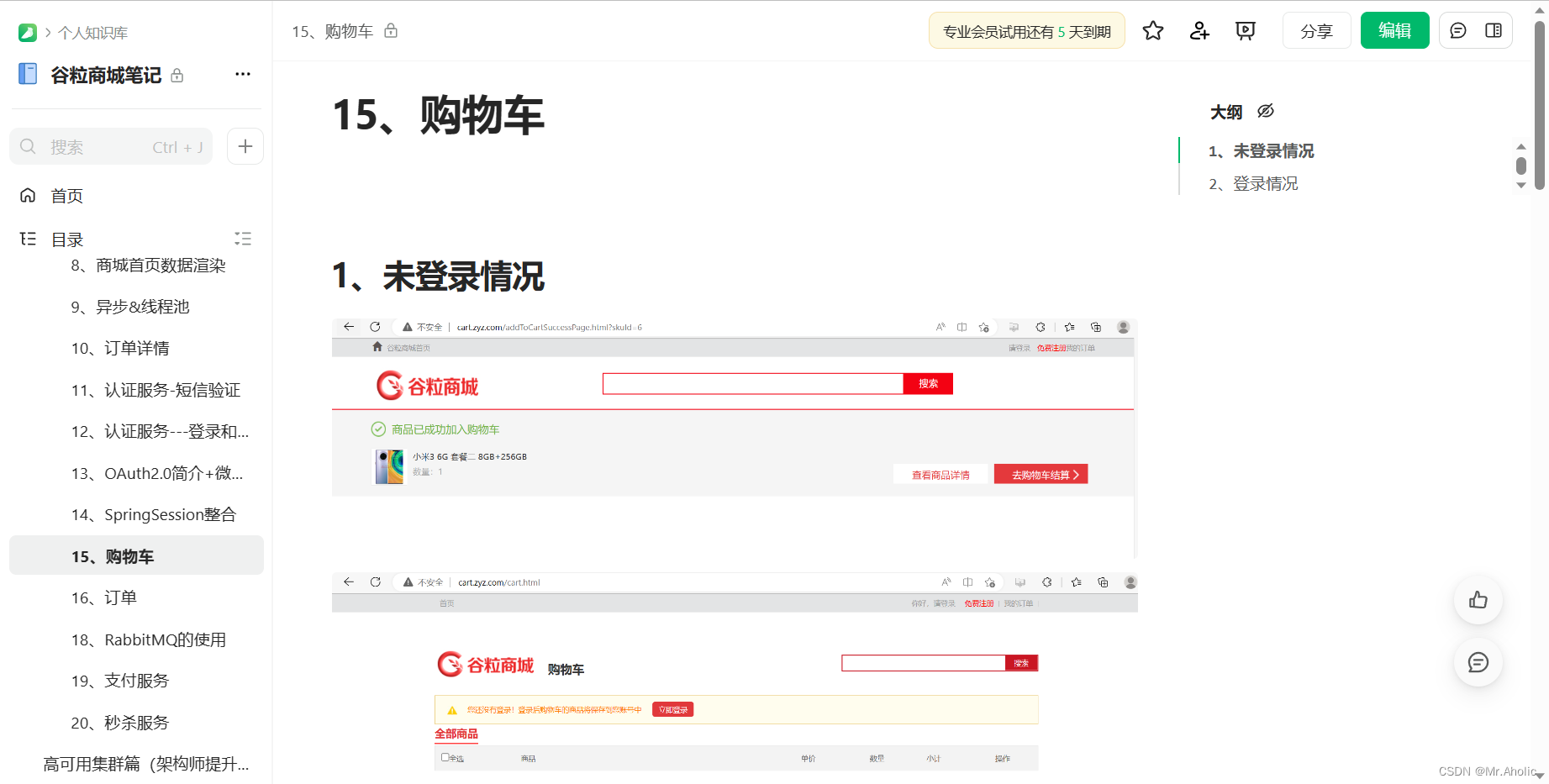The image size is (1549, 784).
Task: Open the floating comment bubble button
Action: pyautogui.click(x=1478, y=662)
